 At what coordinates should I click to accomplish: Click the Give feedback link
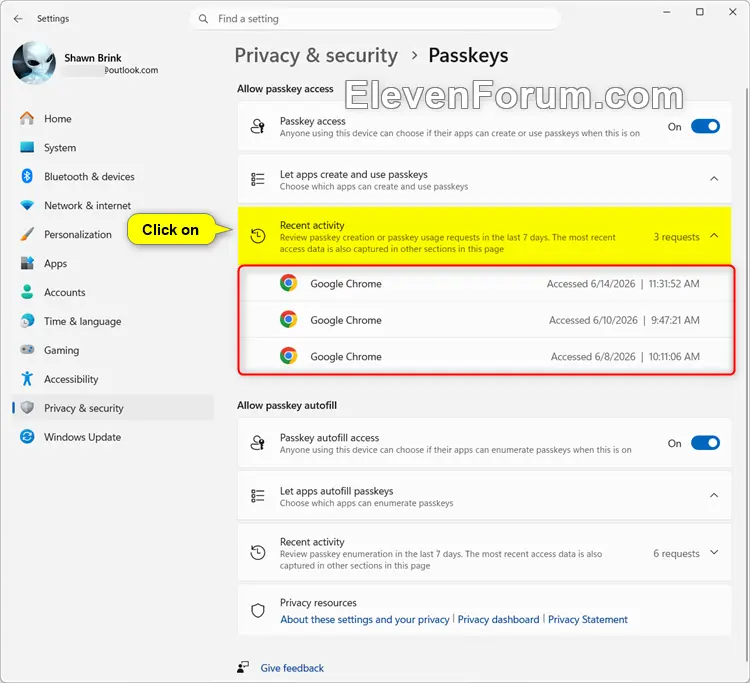pyautogui.click(x=292, y=668)
